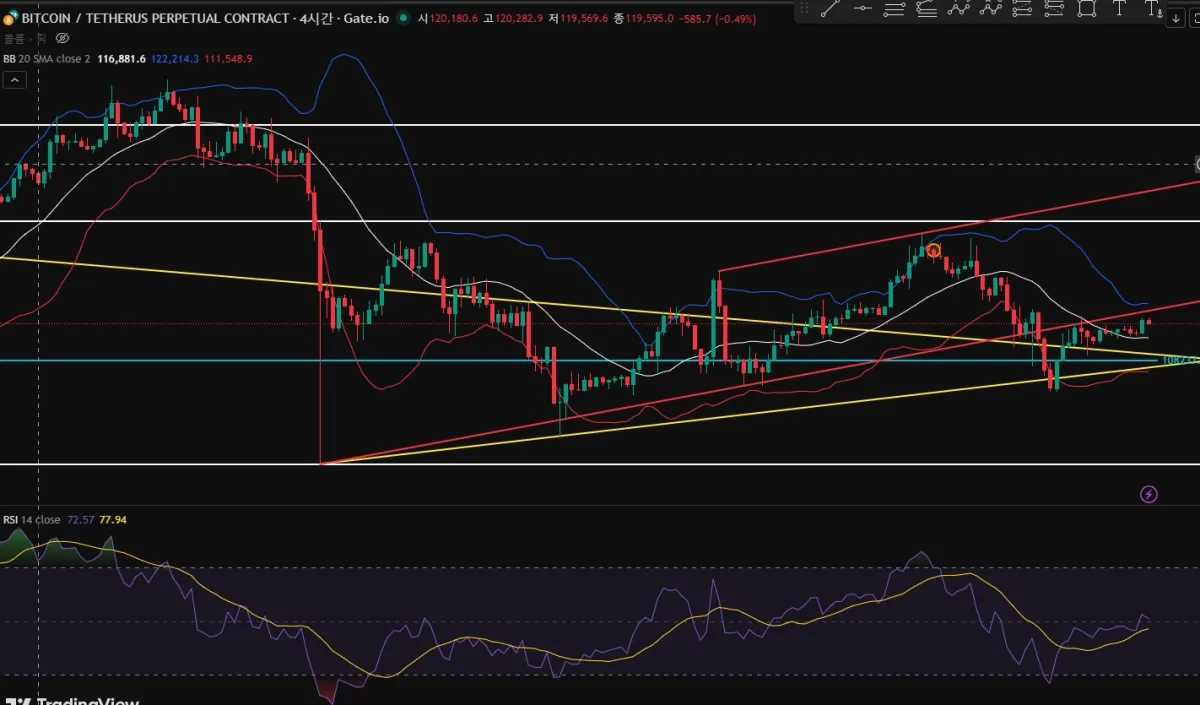Grab the drawing toolbar's dotted drag handle
This screenshot has height=705, width=1200.
coord(804,8)
